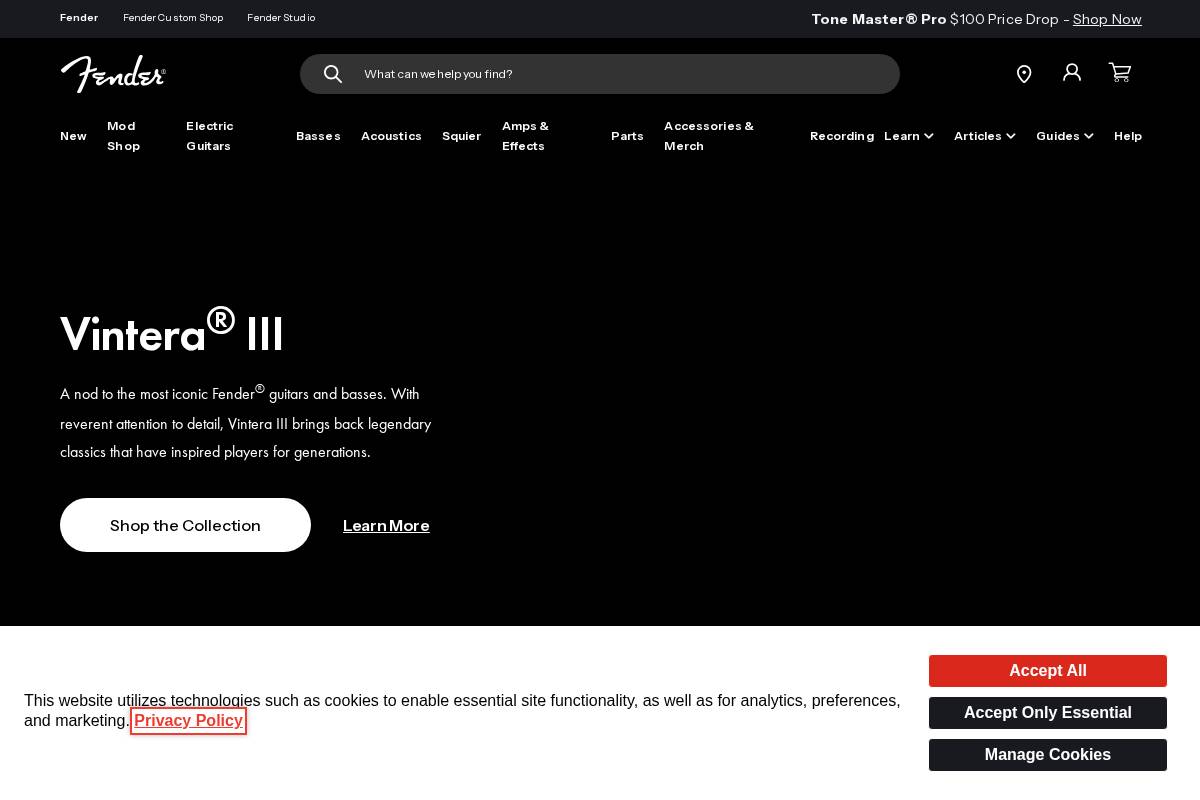The height and width of the screenshot is (800, 1200).
Task: Open Electric Guitars menu
Action: click(x=210, y=136)
